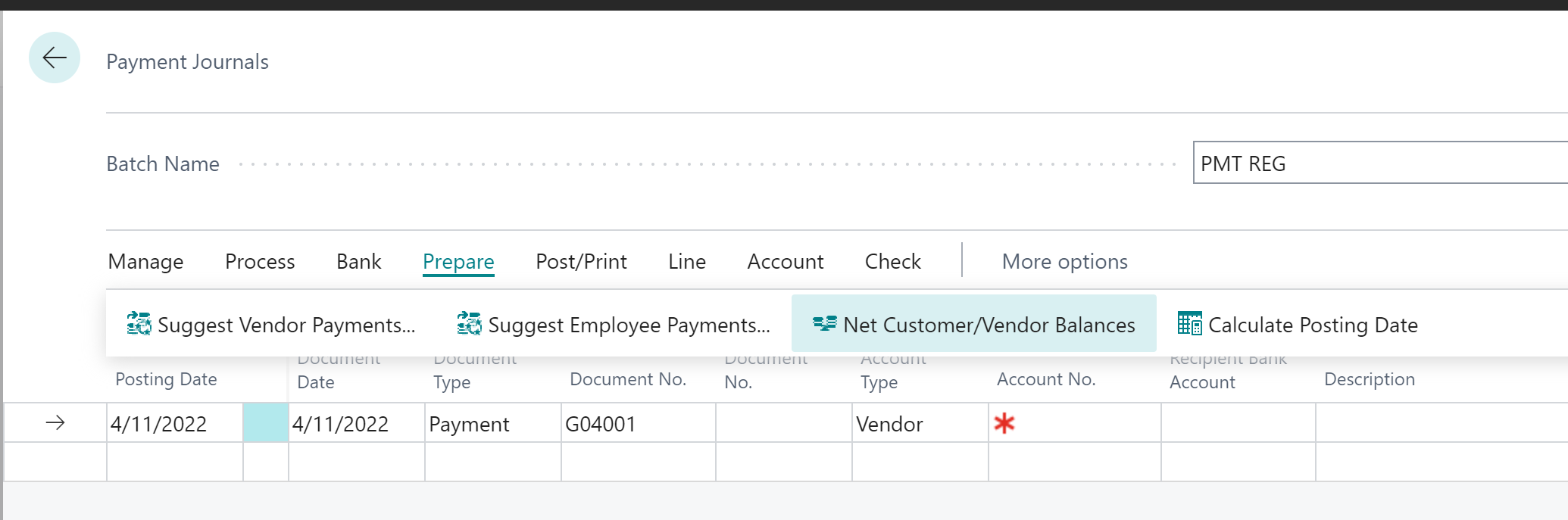This screenshot has width=1568, height=520.
Task: Click the Suggest Employee Payments icon
Action: coord(470,324)
